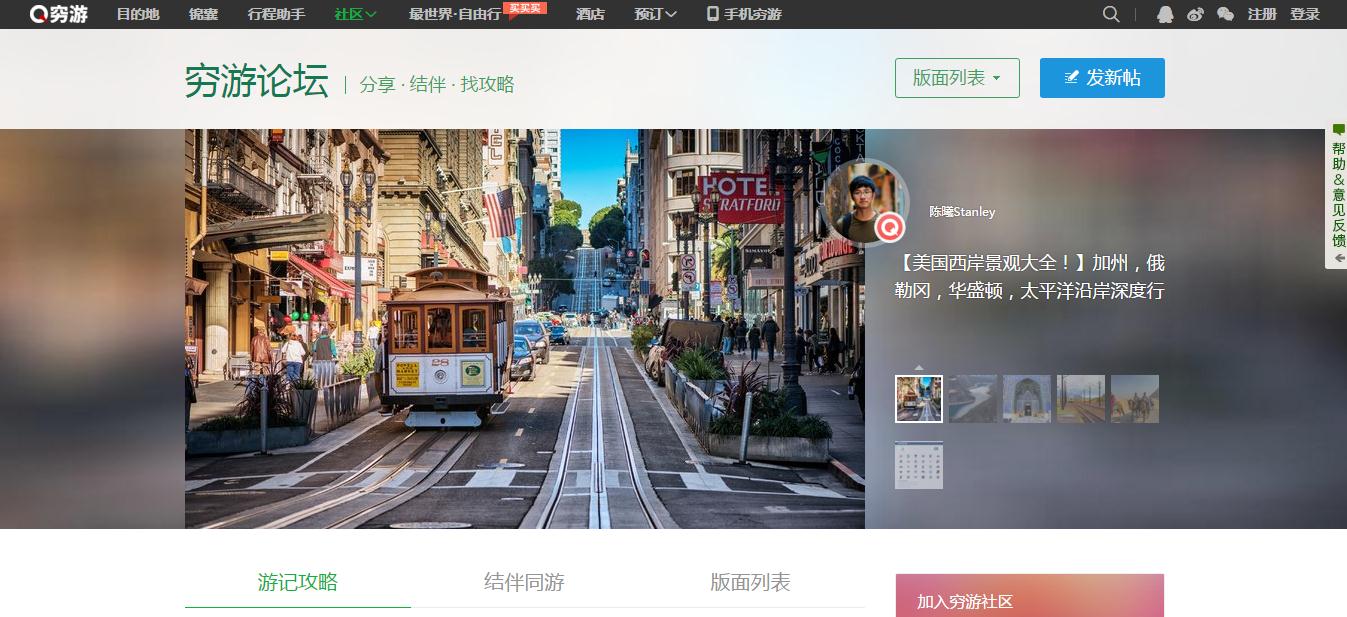Click the WeChat login icon
This screenshot has height=617, width=1347.
point(1225,14)
